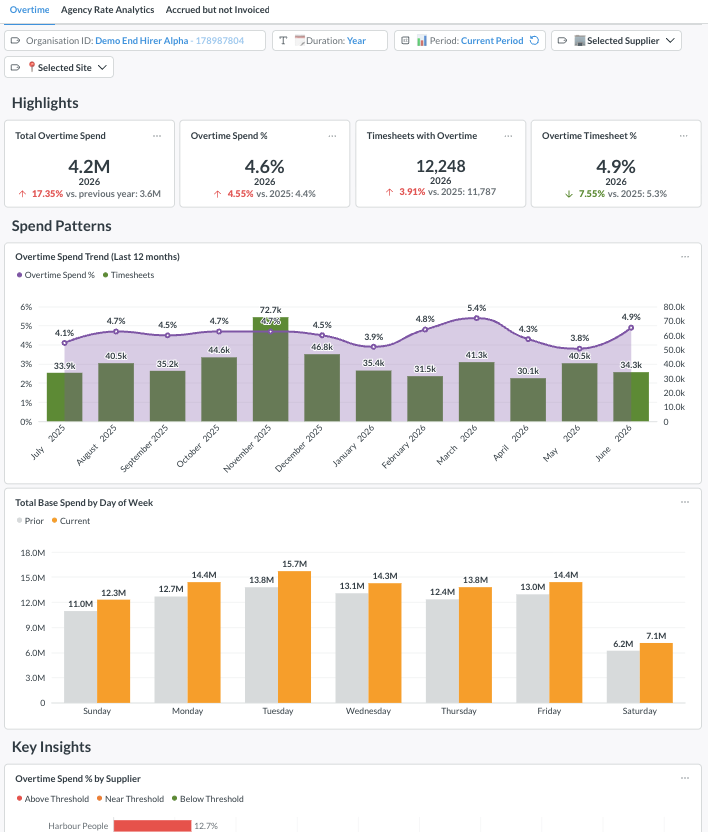Click the Organisation ID filter field
The height and width of the screenshot is (832, 708).
(135, 41)
